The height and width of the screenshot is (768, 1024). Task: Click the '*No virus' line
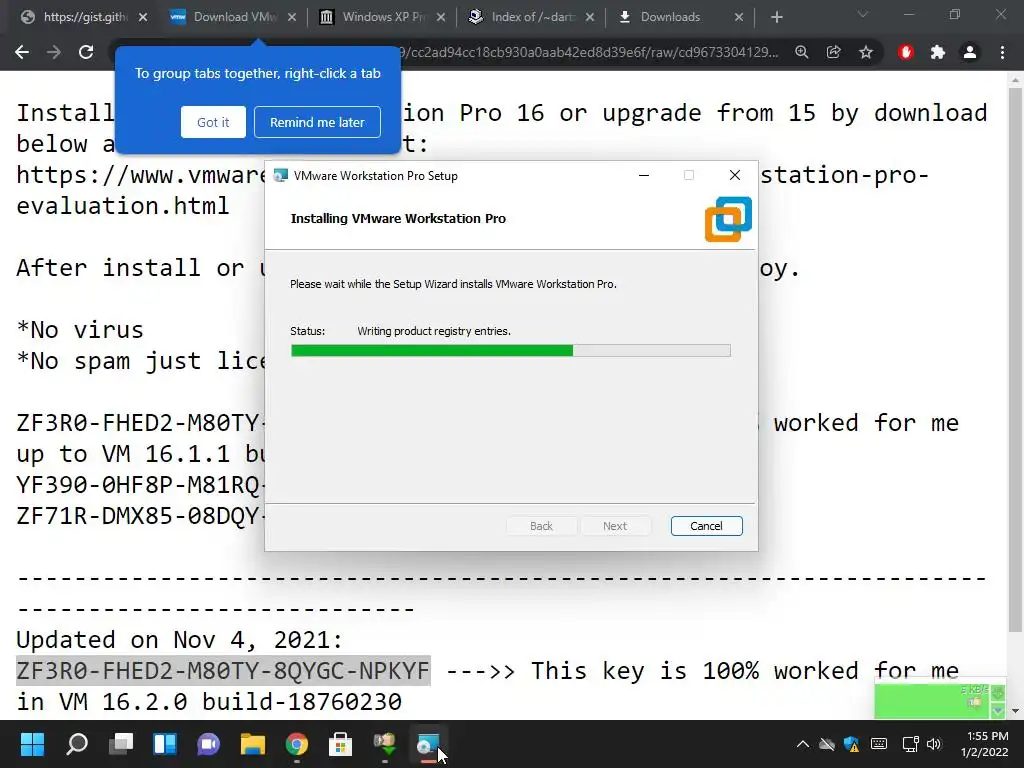click(x=80, y=330)
